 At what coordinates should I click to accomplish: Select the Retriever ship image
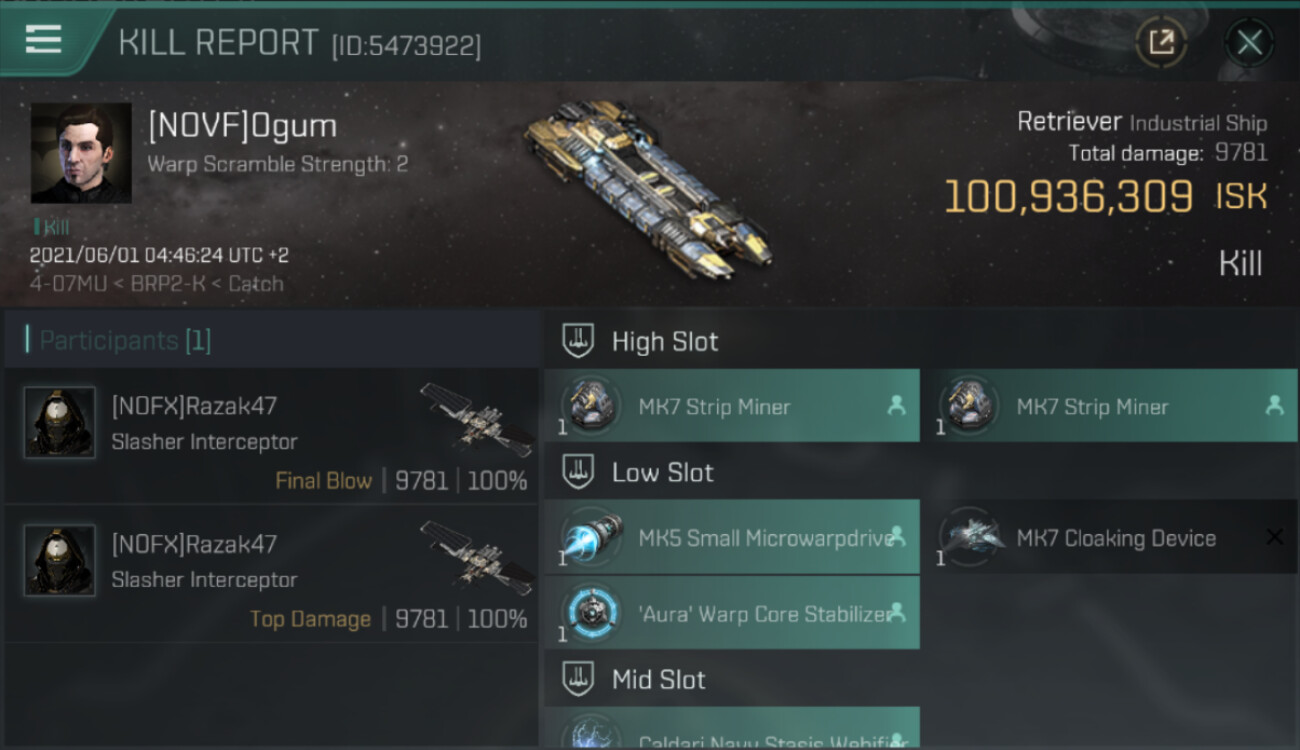pos(648,190)
